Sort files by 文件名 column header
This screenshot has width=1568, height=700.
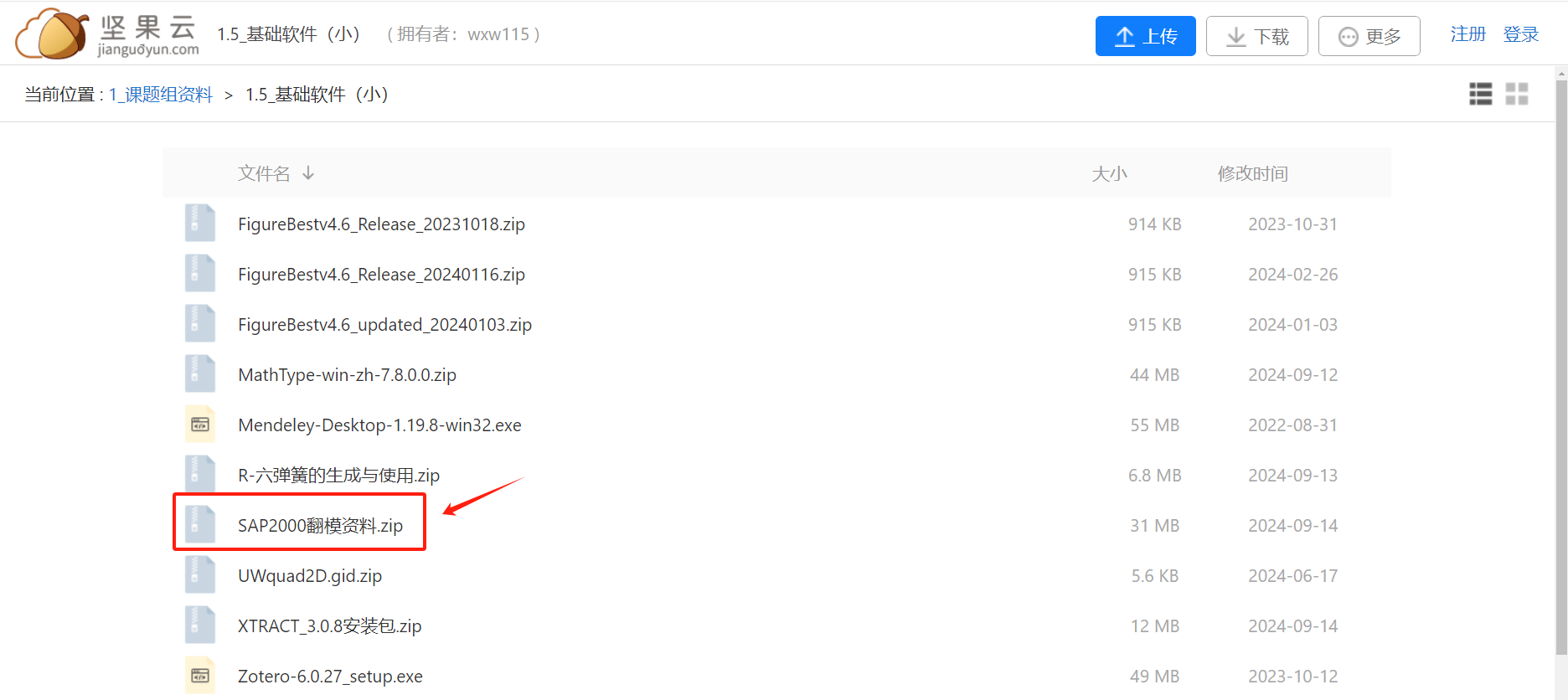[265, 173]
